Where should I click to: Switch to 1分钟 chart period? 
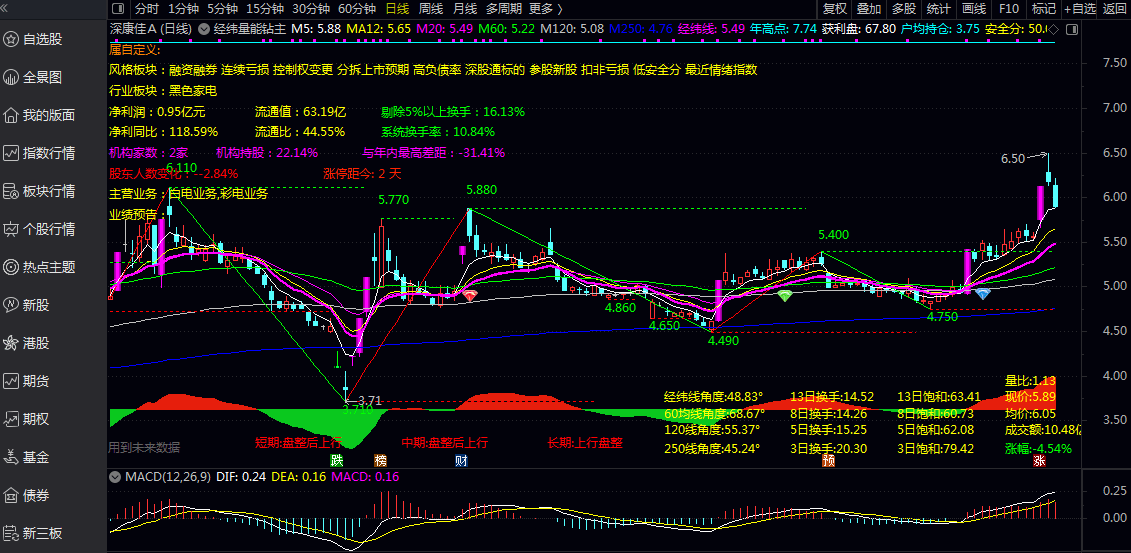[183, 9]
